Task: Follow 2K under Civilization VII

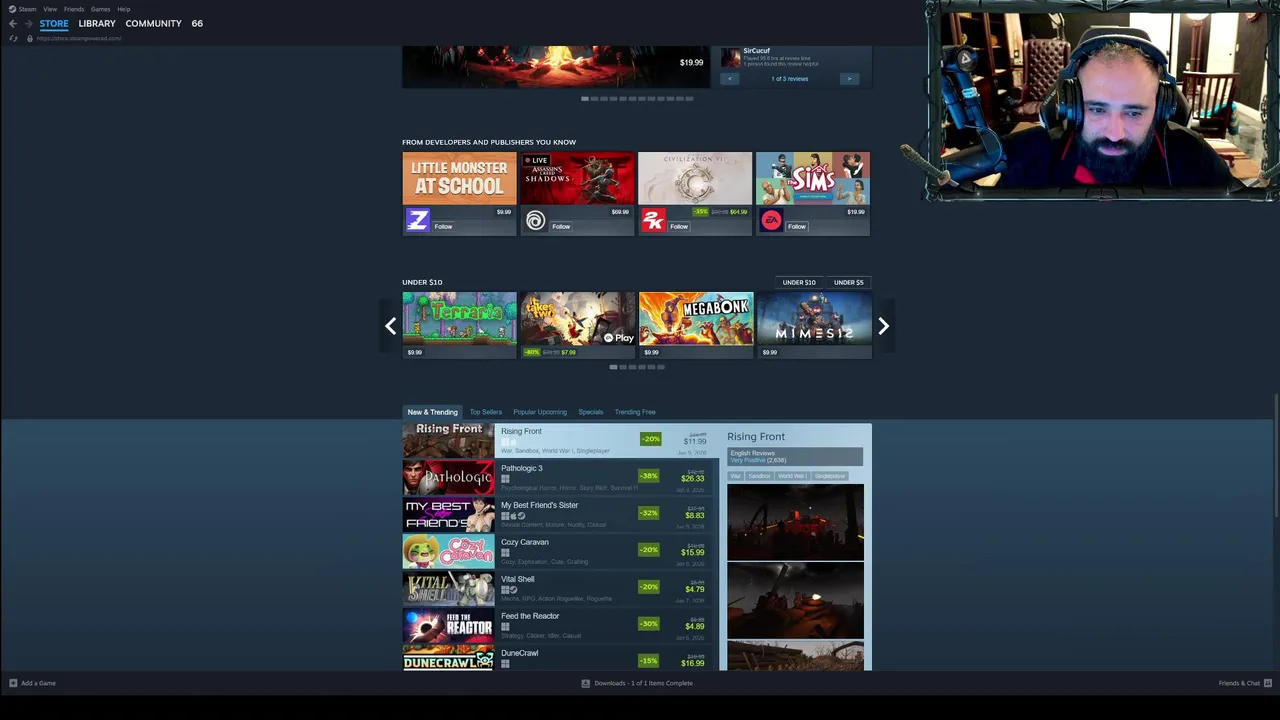Action: (x=679, y=226)
